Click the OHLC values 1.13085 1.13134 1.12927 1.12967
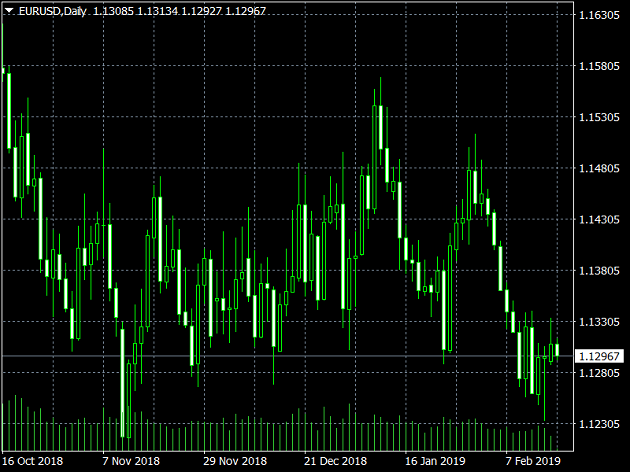The width and height of the screenshot is (630, 472). coord(180,11)
